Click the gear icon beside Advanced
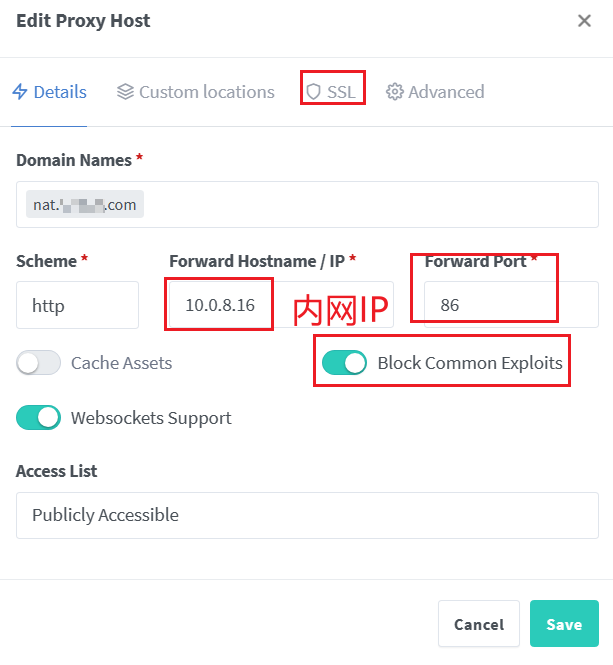 click(395, 92)
